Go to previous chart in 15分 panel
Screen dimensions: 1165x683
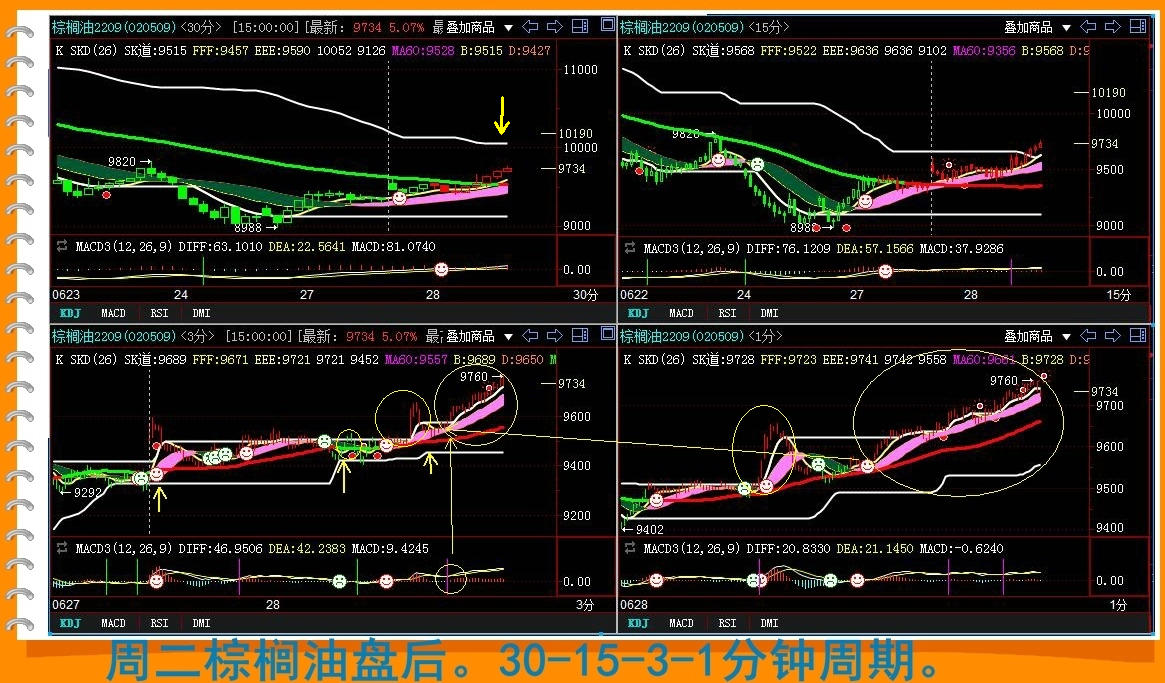(x=1088, y=27)
